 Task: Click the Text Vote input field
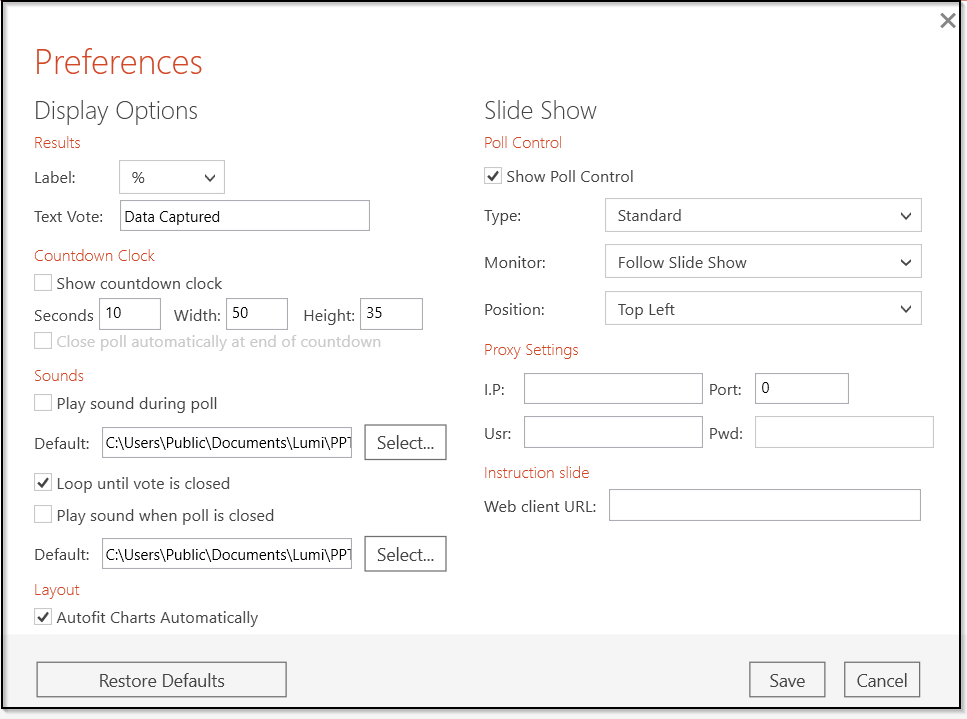coord(245,216)
